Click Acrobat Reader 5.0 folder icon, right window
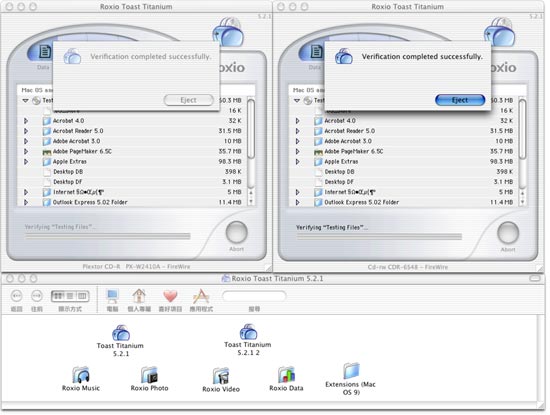This screenshot has height=415, width=550. (318, 131)
